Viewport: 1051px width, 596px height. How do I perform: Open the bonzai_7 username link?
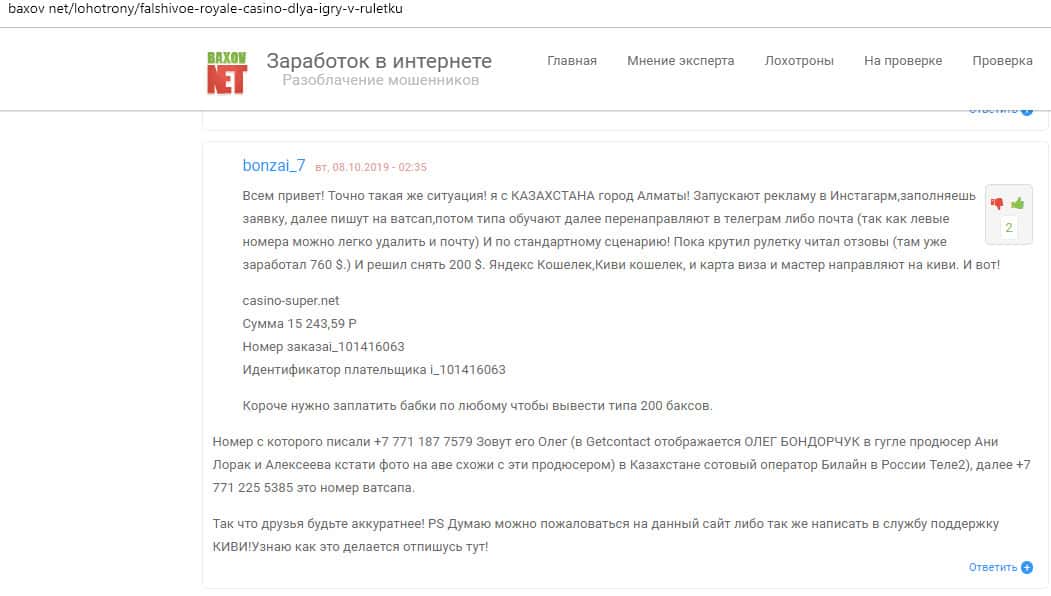273,165
